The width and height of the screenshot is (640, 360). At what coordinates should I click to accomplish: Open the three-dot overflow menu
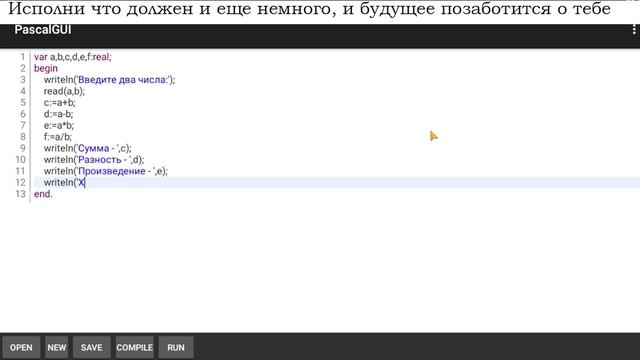coord(634,29)
